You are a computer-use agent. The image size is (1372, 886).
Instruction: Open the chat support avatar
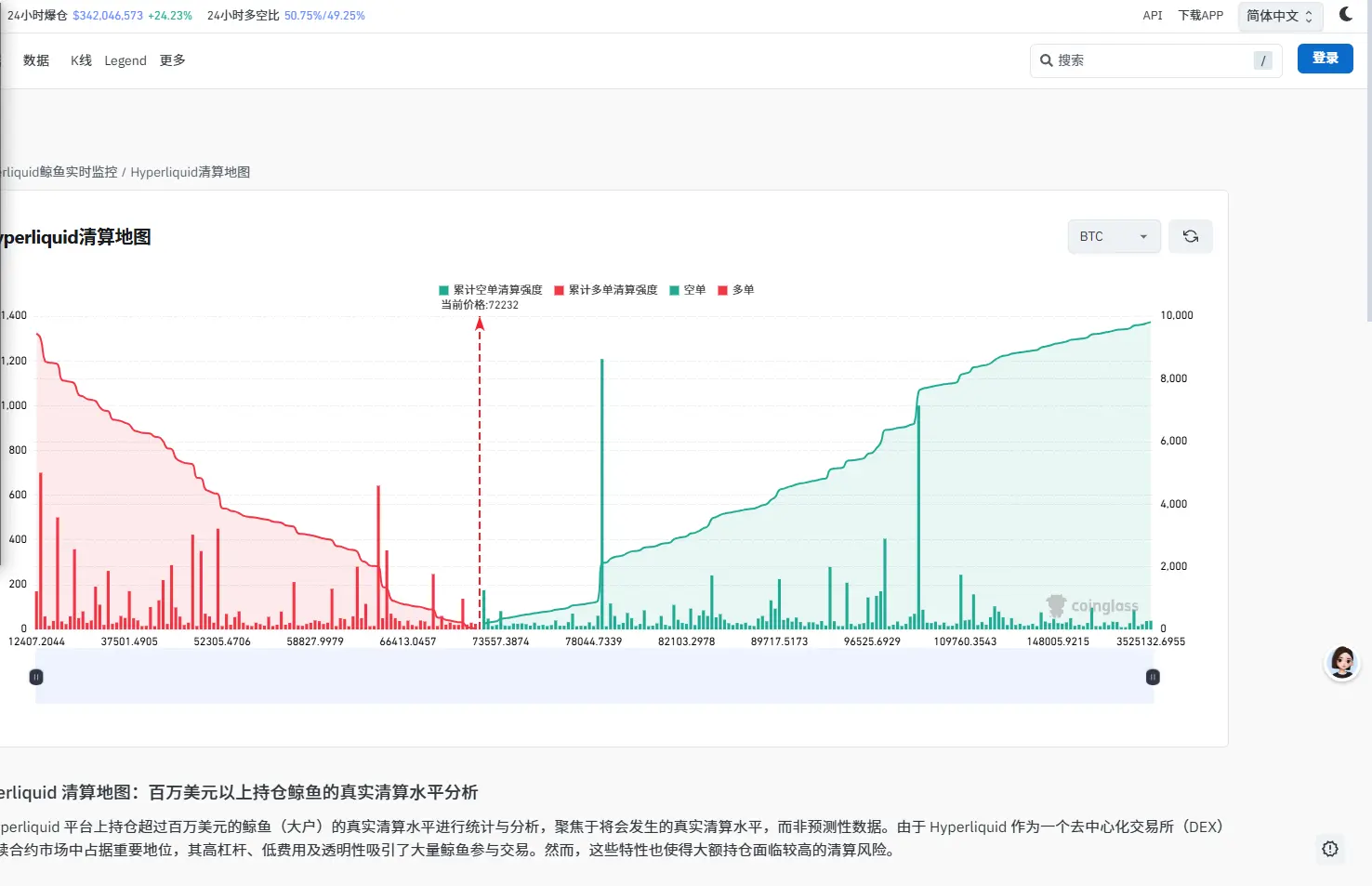click(1342, 663)
